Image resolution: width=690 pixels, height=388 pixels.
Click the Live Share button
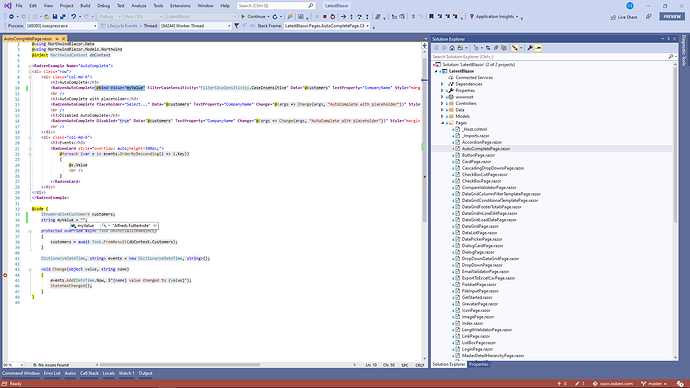point(624,17)
